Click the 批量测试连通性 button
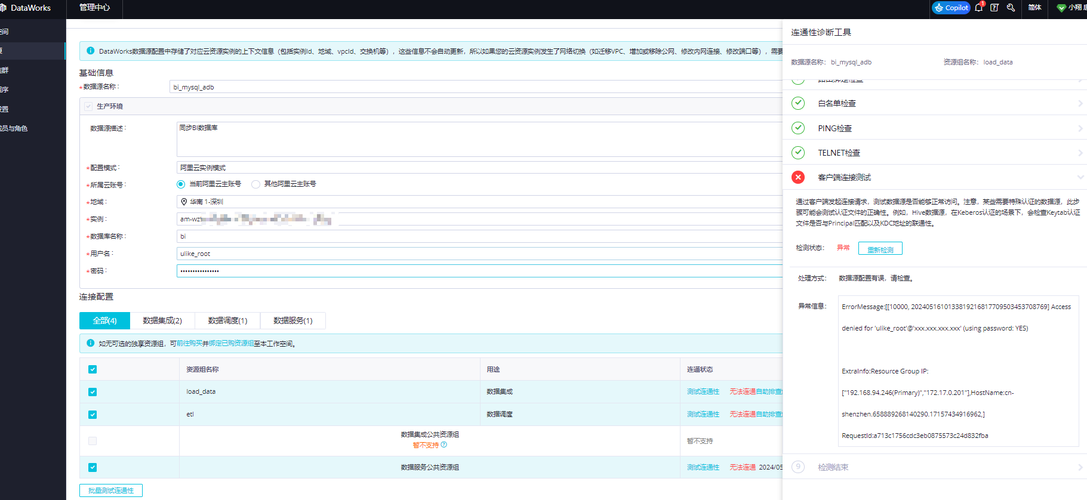This screenshot has width=1087, height=500. tap(111, 490)
